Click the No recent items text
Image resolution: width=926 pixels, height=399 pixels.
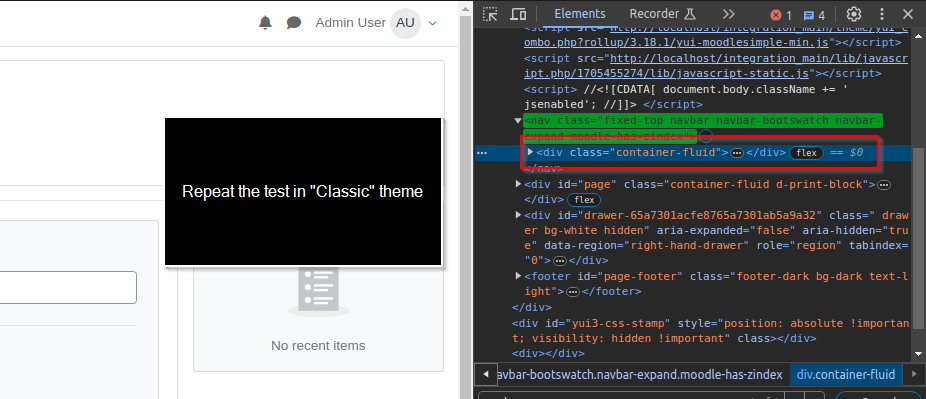[318, 345]
